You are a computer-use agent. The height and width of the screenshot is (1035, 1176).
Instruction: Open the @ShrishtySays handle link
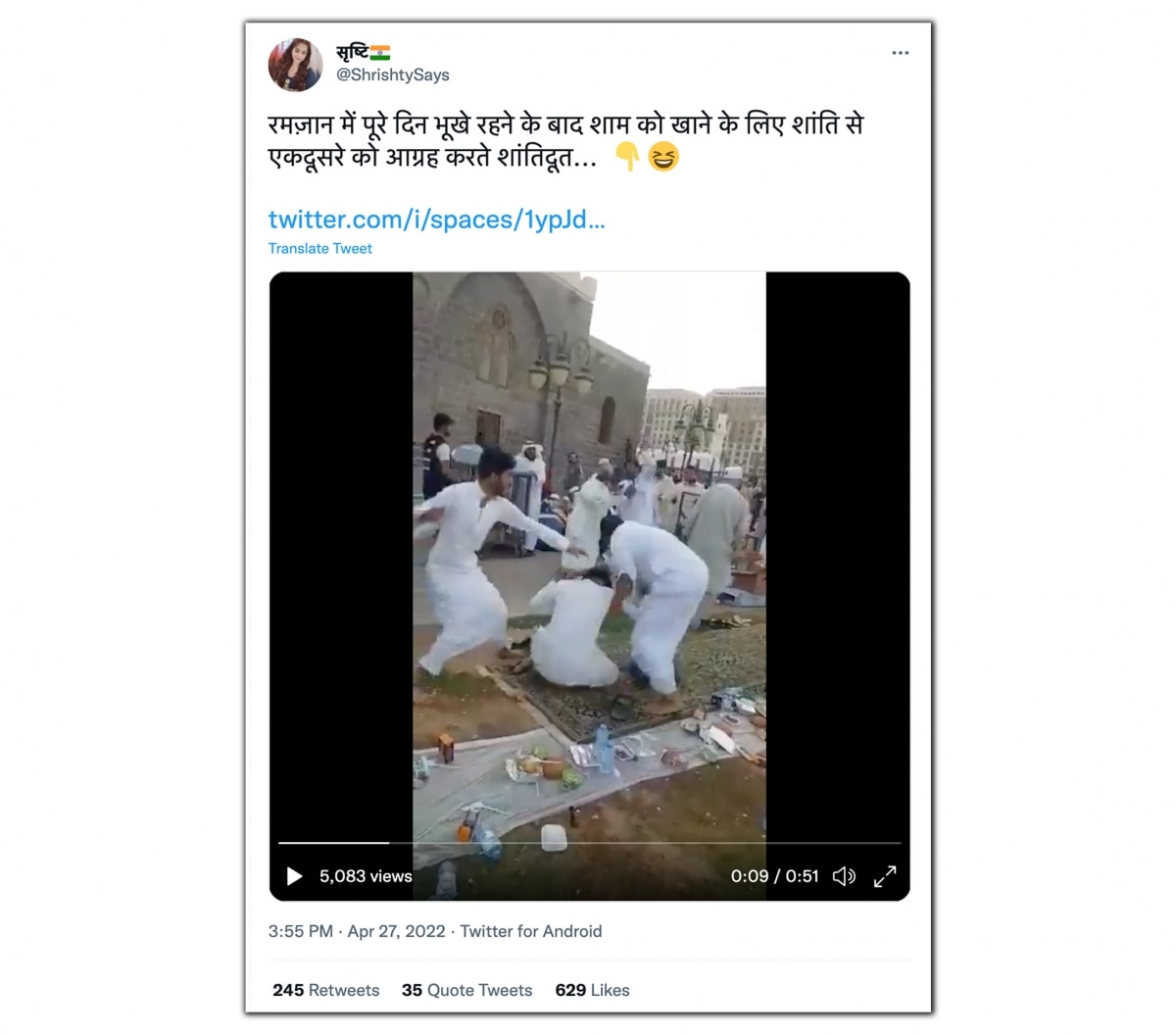click(393, 74)
